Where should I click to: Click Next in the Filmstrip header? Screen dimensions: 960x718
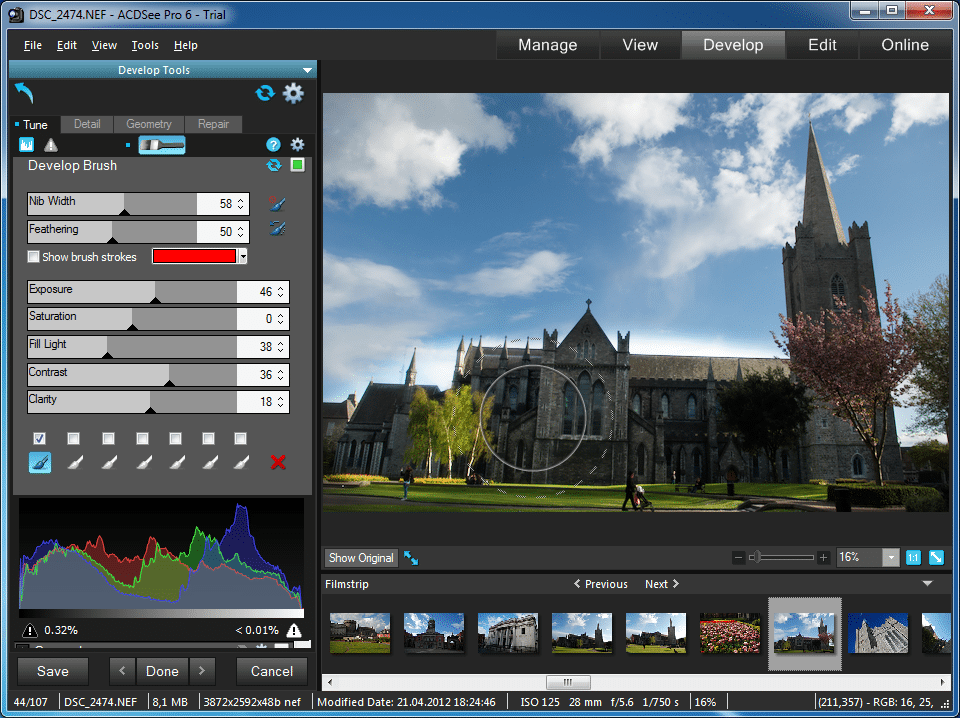pyautogui.click(x=662, y=584)
